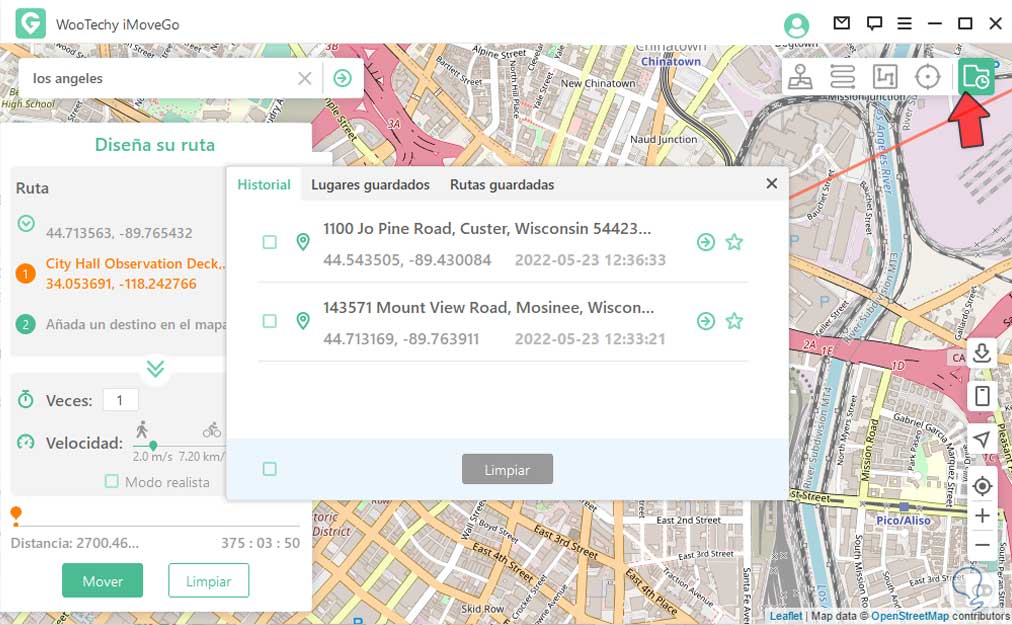Click coordinates 44.543505, -89.430084
Viewport: 1012px width, 625px height.
407,260
